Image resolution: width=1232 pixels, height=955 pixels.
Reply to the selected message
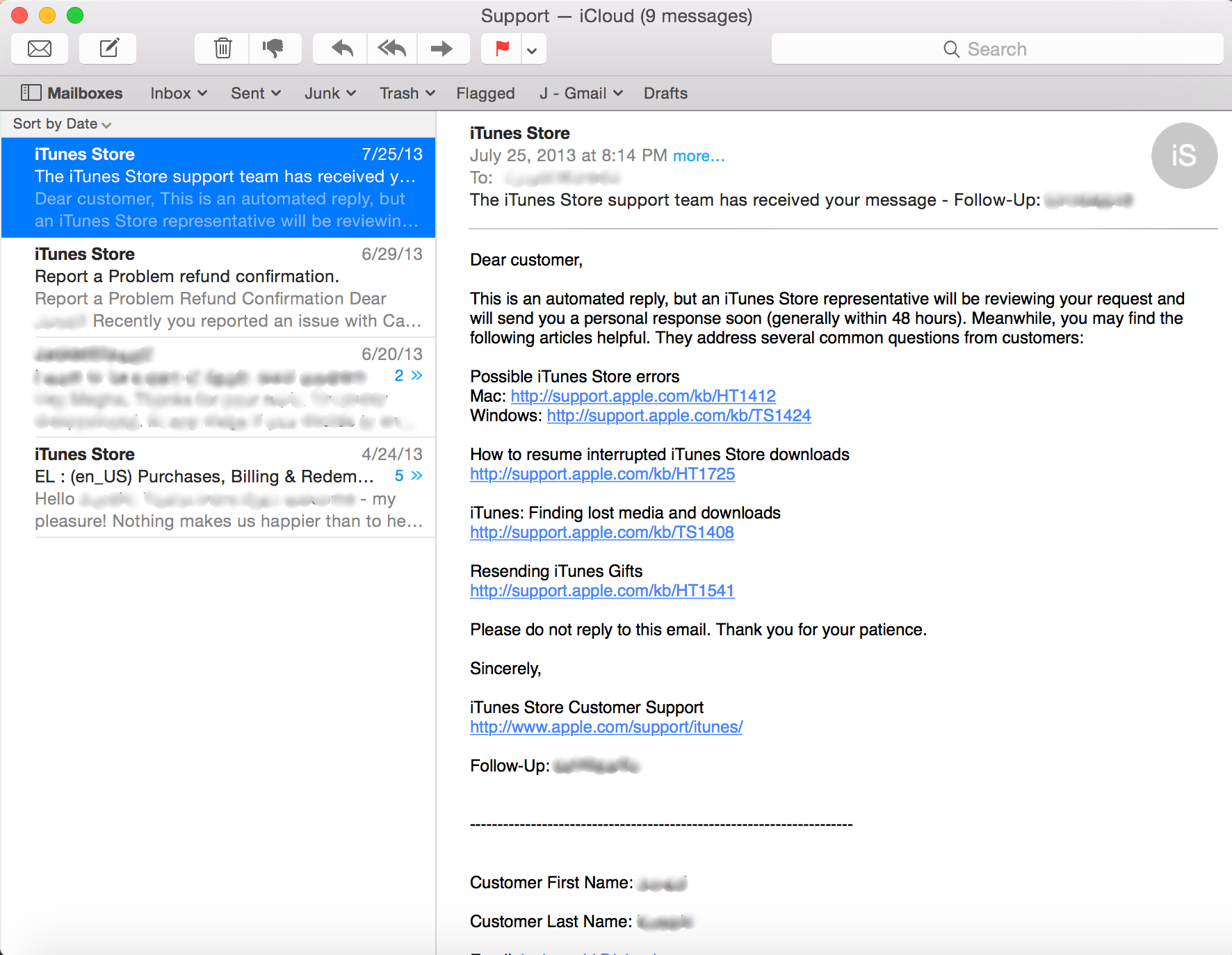coord(341,49)
